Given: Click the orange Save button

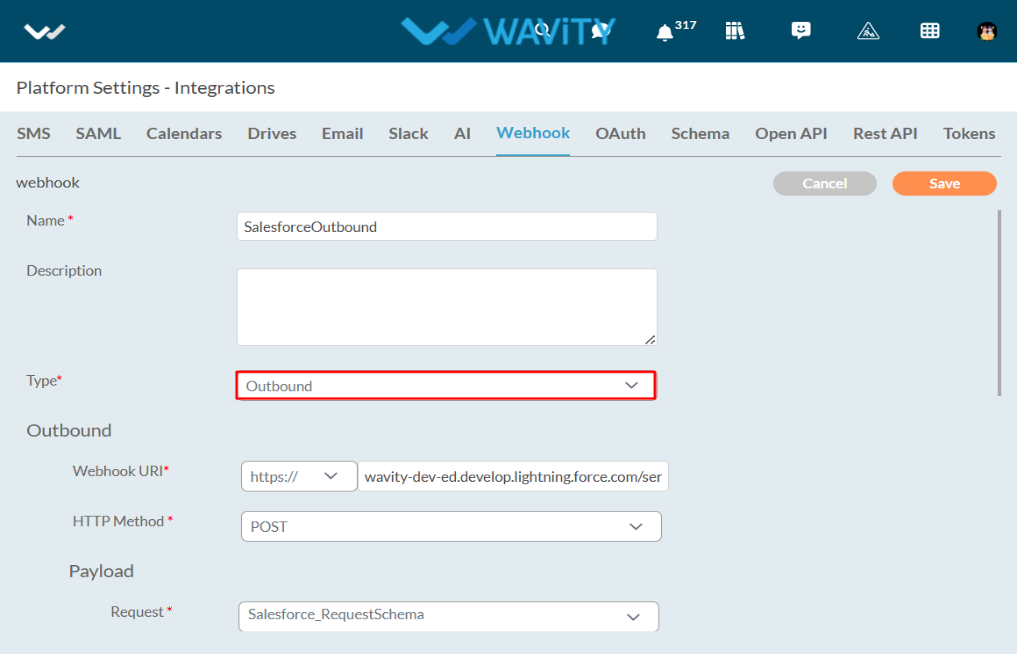Looking at the screenshot, I should click(x=944, y=184).
